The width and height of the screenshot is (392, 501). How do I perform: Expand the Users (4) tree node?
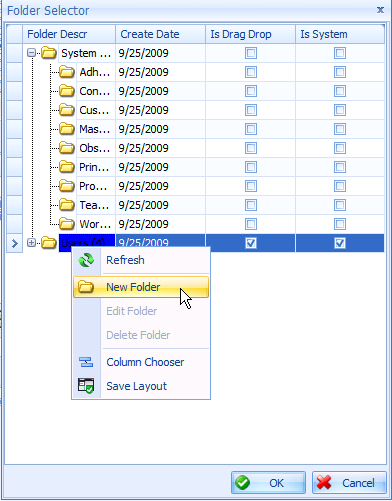click(31, 243)
